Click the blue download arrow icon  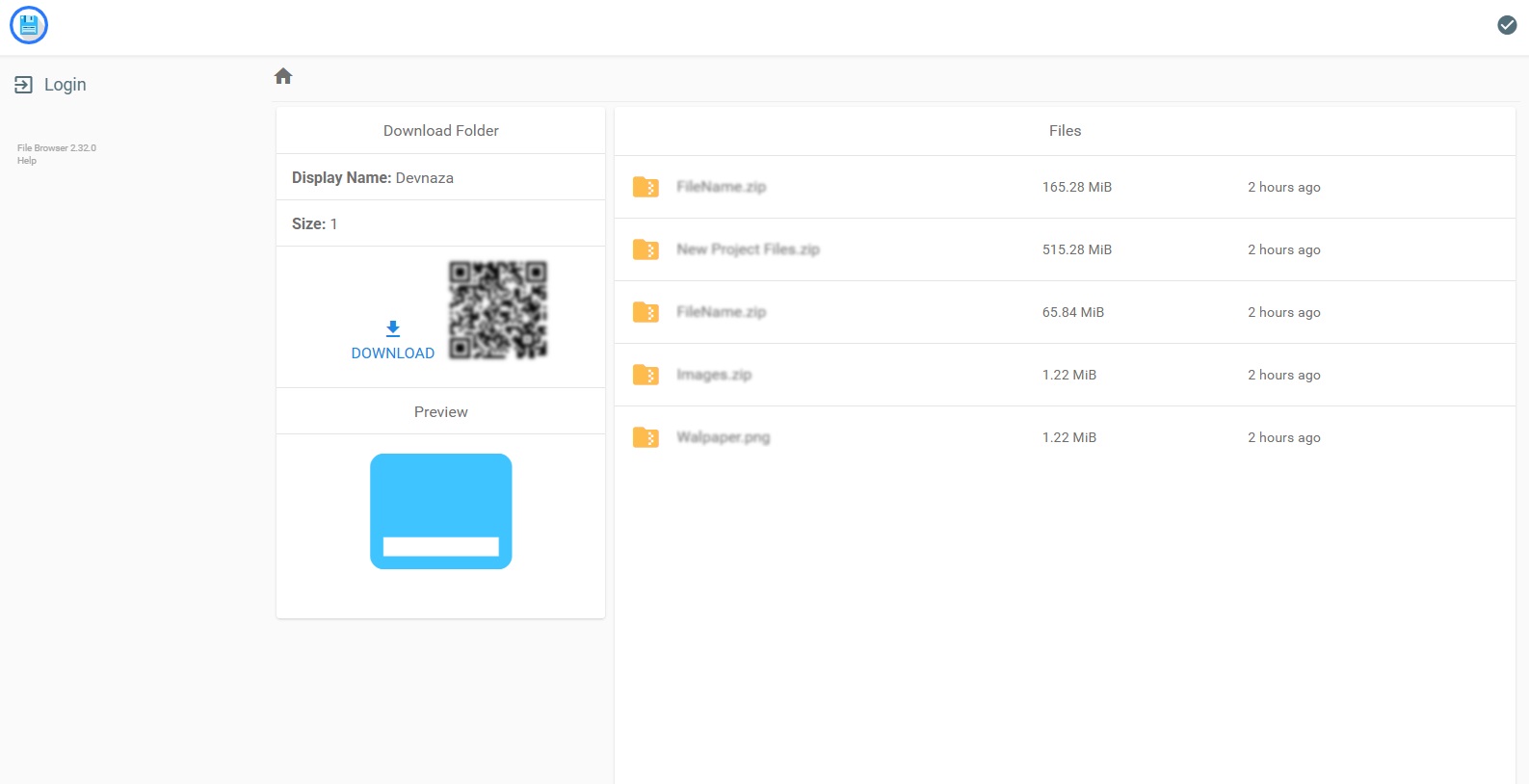tap(392, 328)
